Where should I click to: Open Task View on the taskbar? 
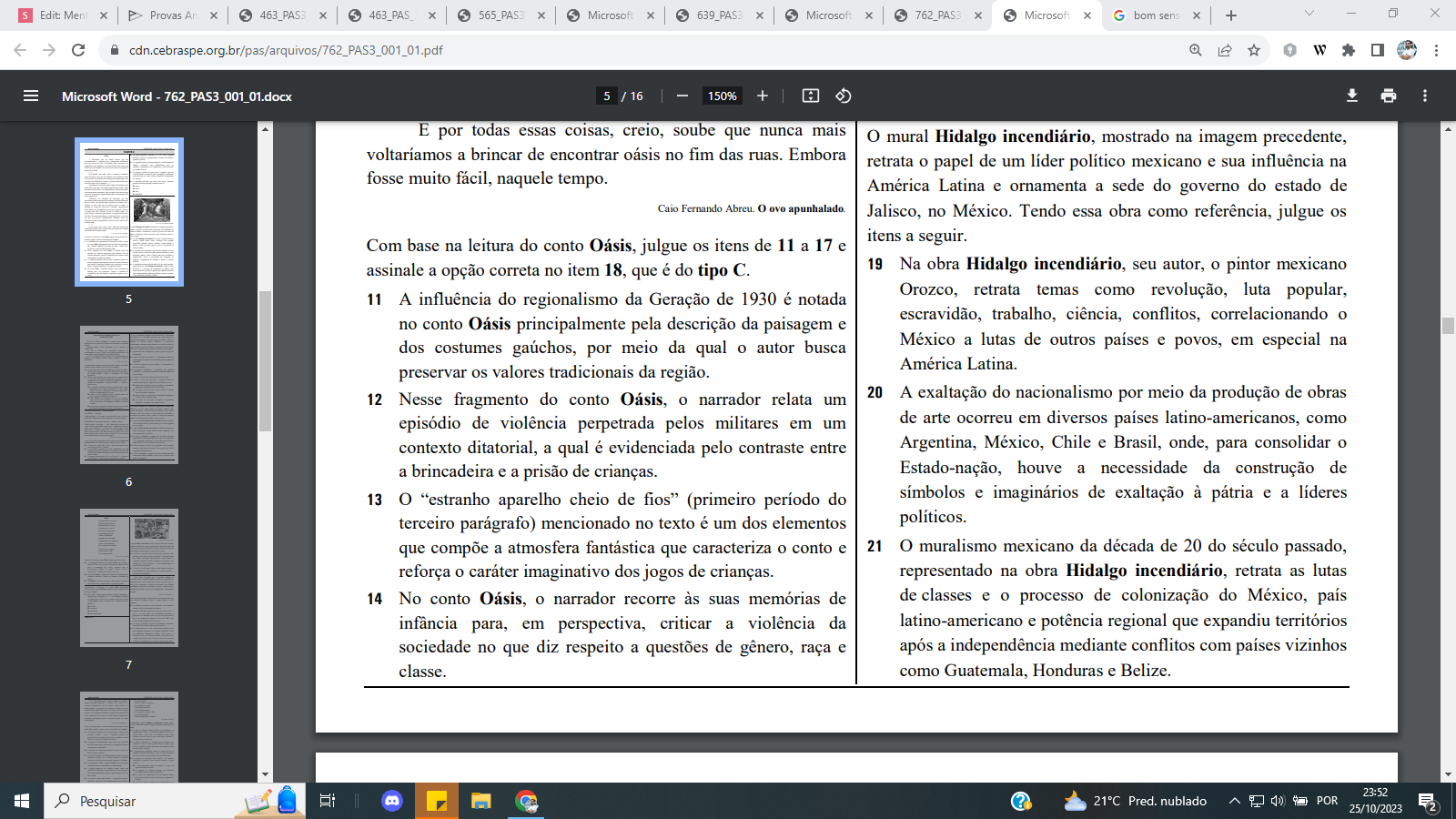(x=328, y=801)
